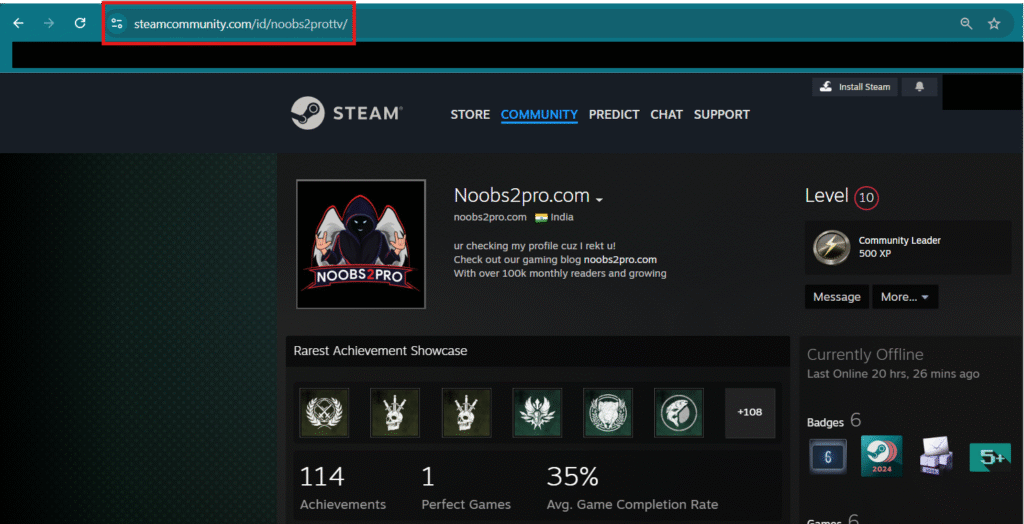The height and width of the screenshot is (524, 1024).
Task: Open the STORE menu
Action: pyautogui.click(x=470, y=114)
